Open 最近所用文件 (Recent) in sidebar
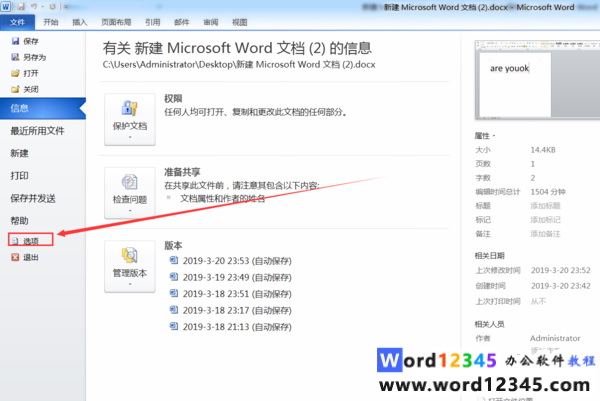This screenshot has height=401, width=600. [37, 131]
